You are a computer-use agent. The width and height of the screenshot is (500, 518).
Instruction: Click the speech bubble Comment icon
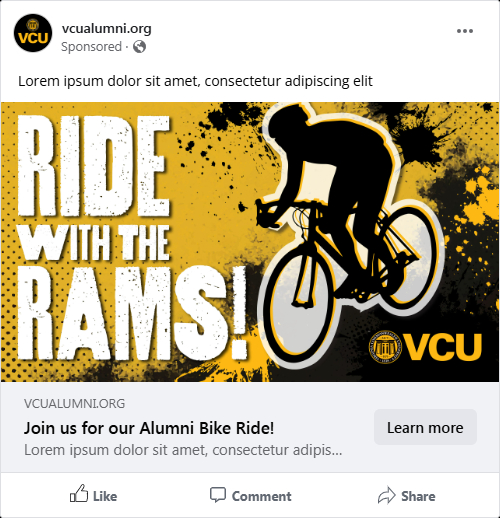pyautogui.click(x=218, y=495)
